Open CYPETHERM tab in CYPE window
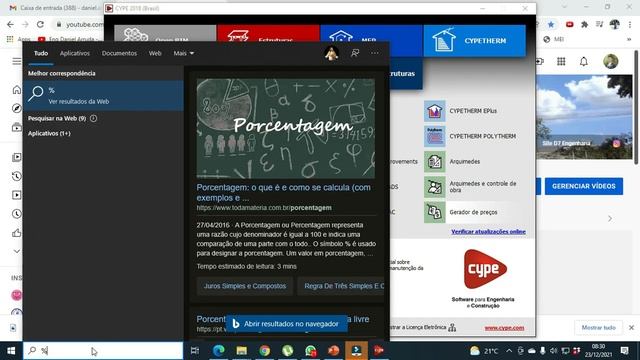 (474, 40)
